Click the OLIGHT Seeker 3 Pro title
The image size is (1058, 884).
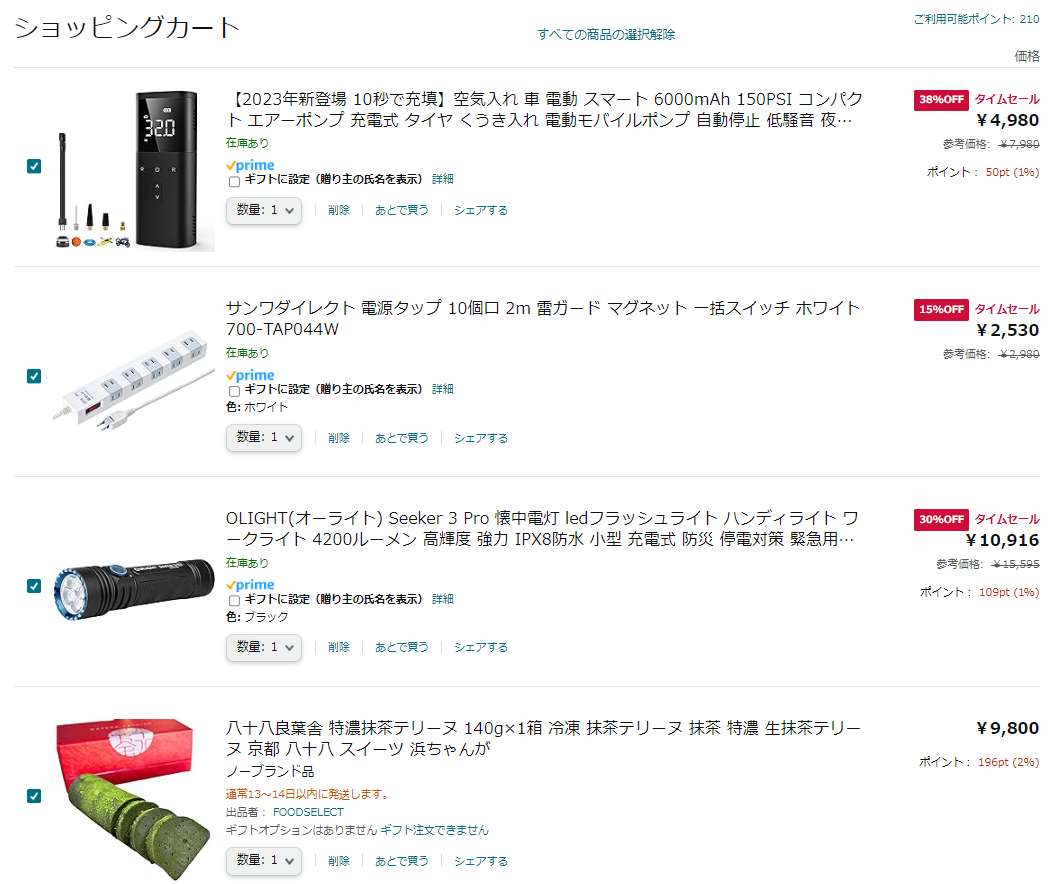tap(542, 528)
